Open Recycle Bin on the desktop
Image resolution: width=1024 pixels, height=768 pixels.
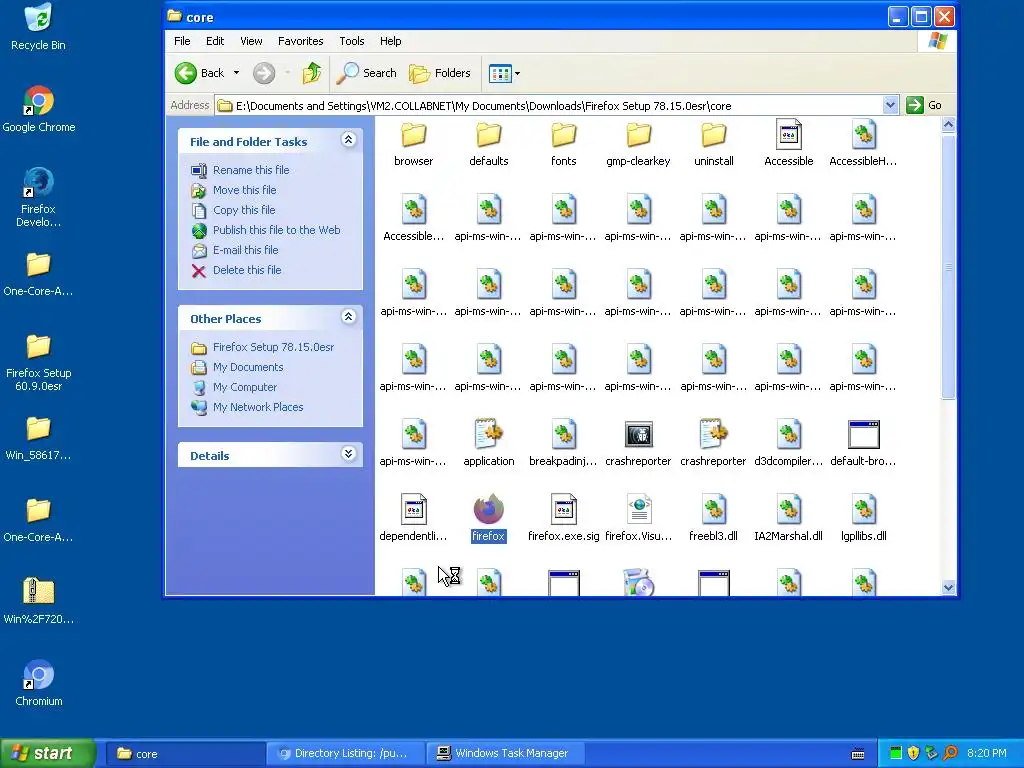point(38,26)
